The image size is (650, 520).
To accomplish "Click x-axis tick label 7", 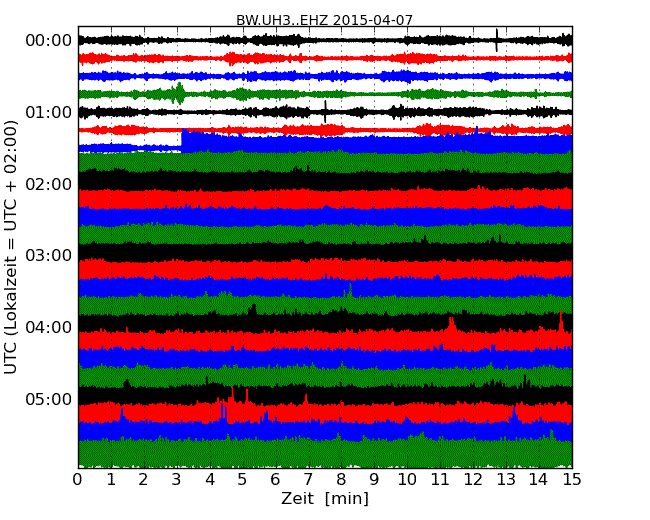I will [x=308, y=480].
